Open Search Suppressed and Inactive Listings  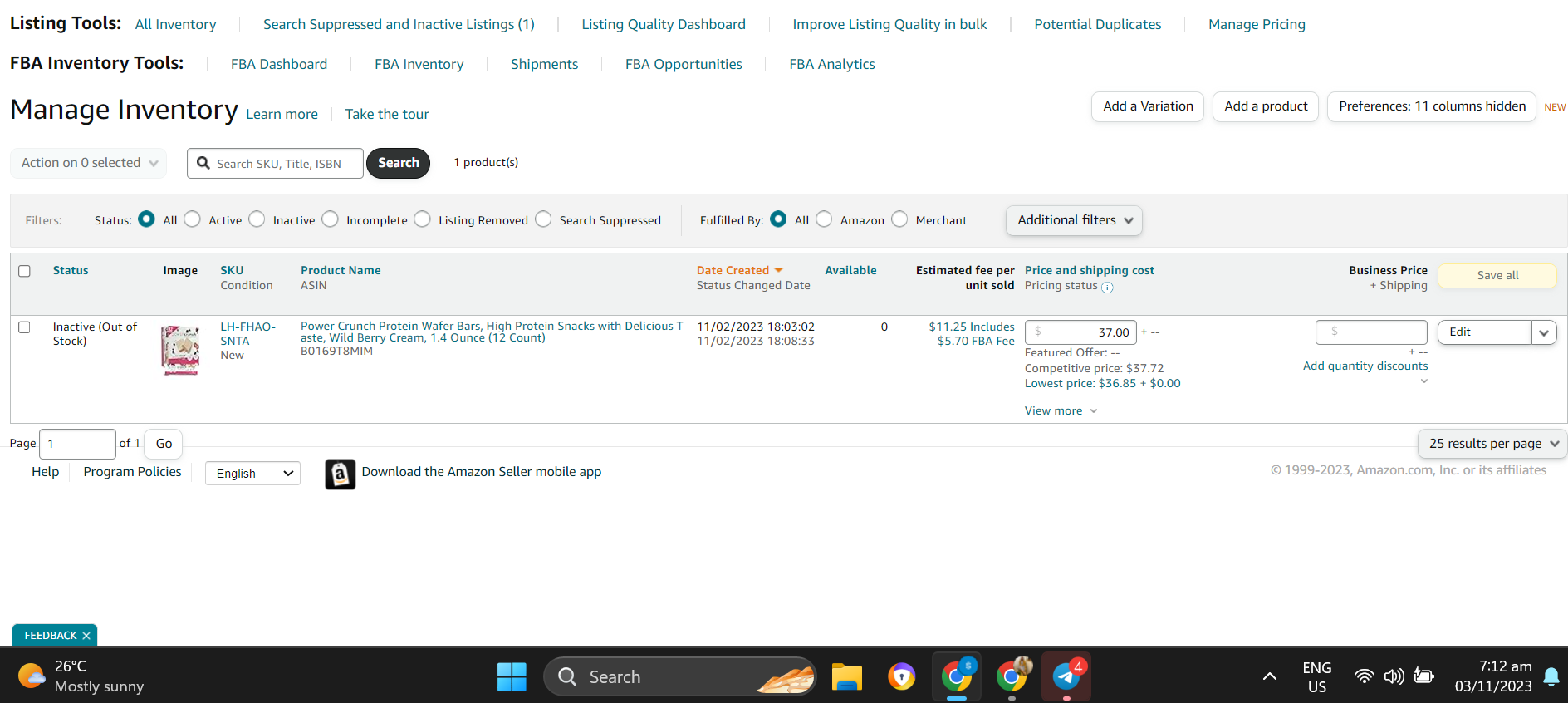click(x=399, y=25)
